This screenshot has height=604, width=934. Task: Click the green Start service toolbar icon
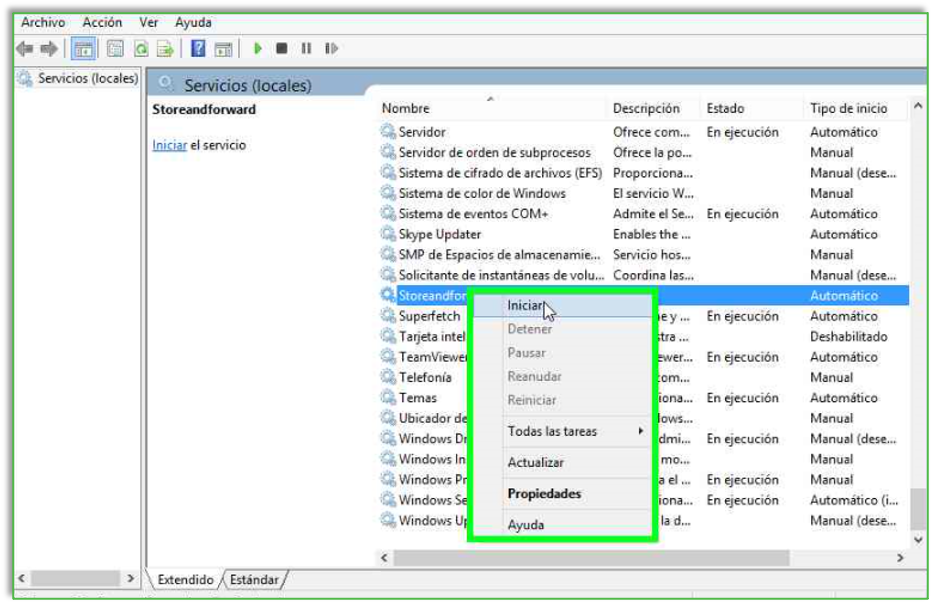pyautogui.click(x=258, y=48)
